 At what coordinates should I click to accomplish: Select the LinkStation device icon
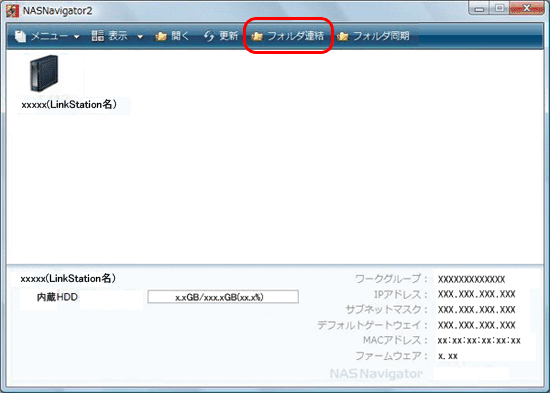point(44,73)
